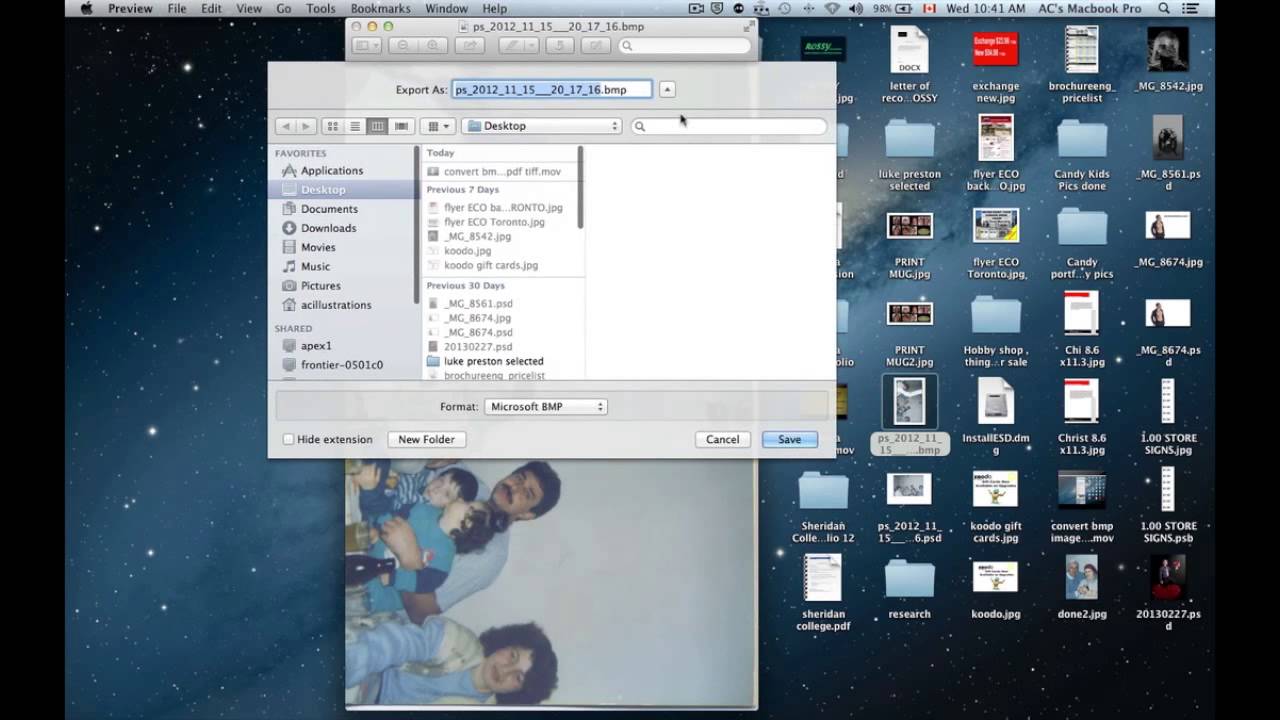
Task: Click Preview toolbar share icon
Action: (x=470, y=46)
